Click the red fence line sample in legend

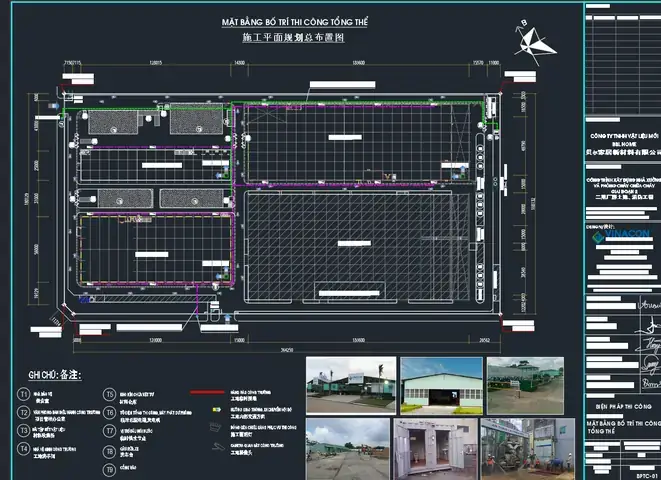[207, 392]
